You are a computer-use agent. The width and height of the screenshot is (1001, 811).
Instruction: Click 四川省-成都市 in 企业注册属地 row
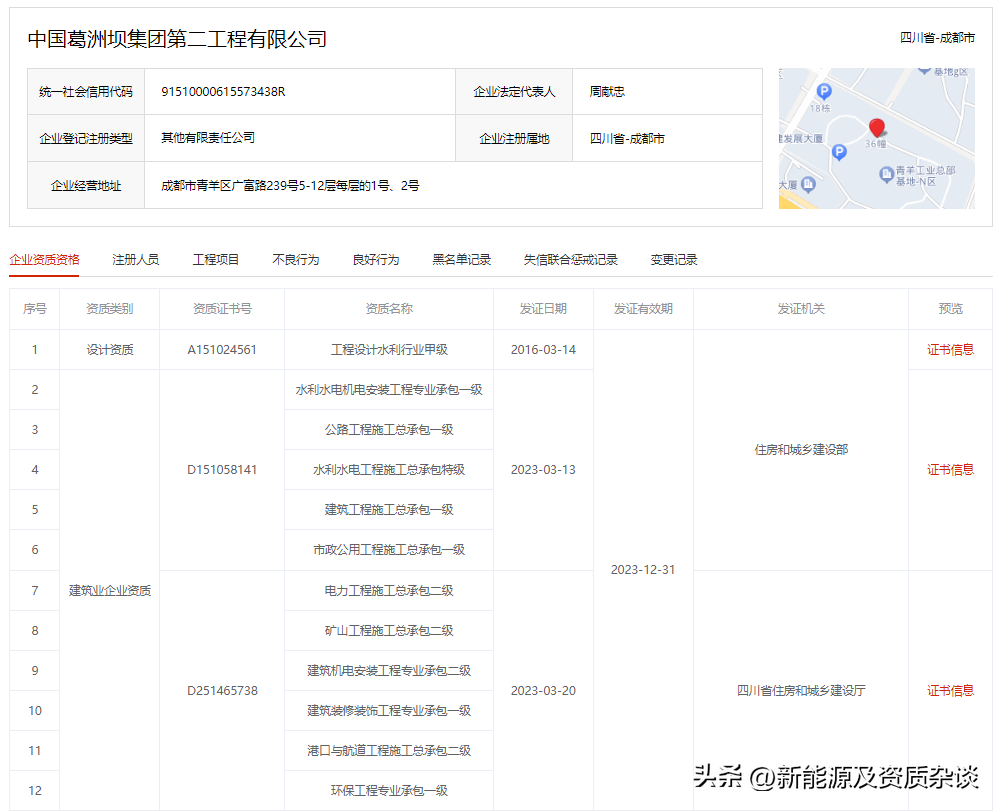pos(627,138)
